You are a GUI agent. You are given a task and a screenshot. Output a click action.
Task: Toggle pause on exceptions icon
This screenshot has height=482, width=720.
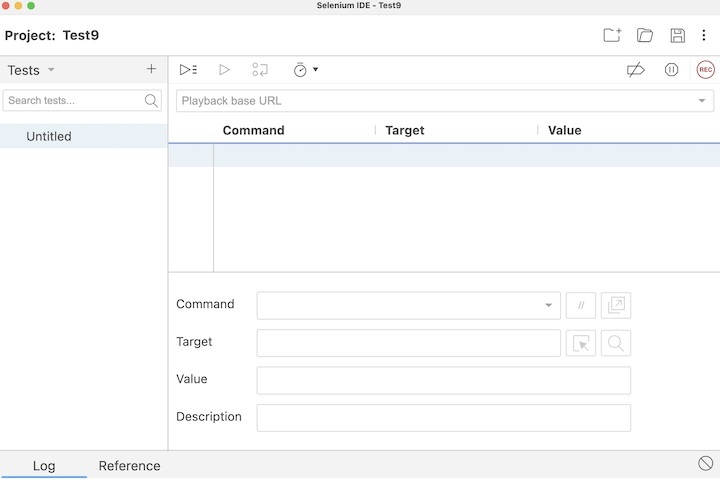[671, 70]
